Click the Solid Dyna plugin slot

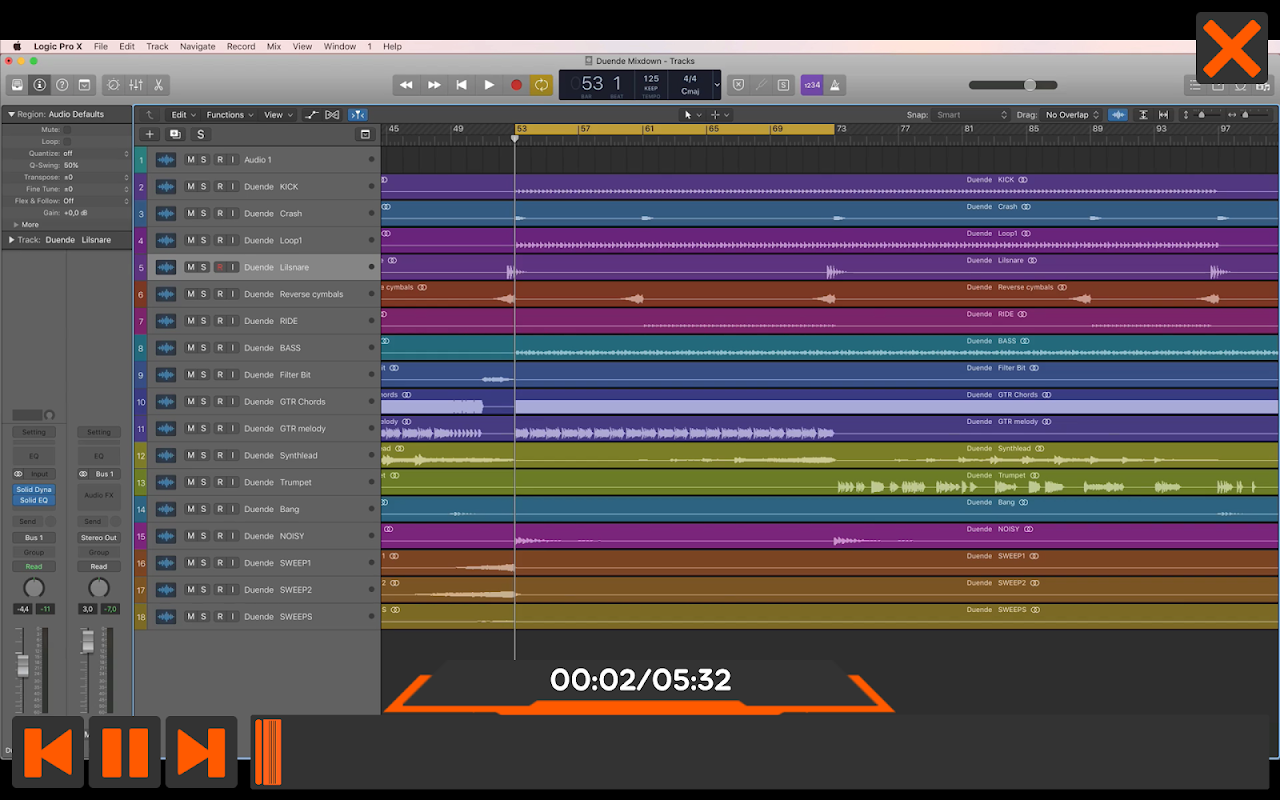pos(34,490)
